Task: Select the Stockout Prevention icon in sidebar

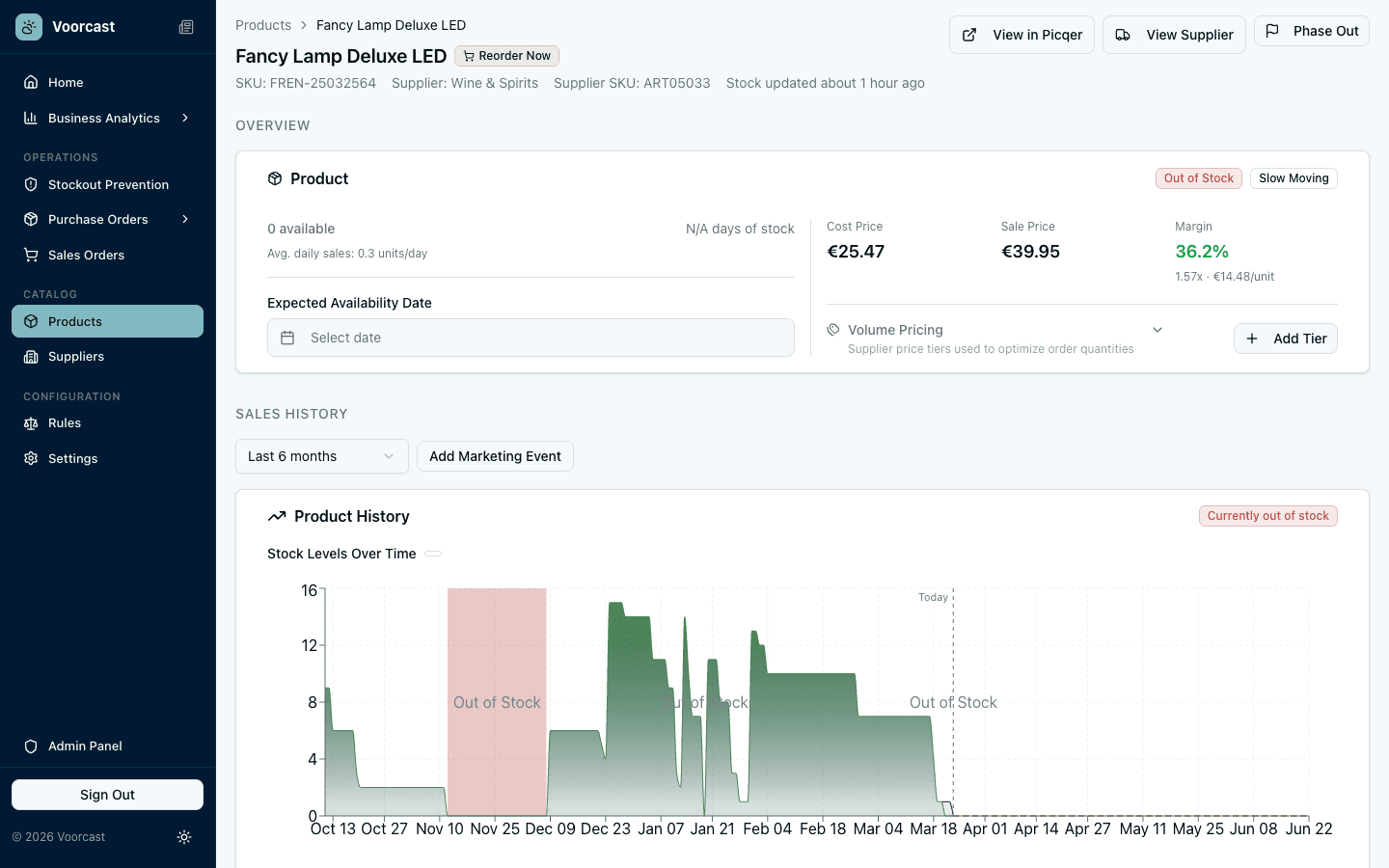Action: (x=31, y=183)
